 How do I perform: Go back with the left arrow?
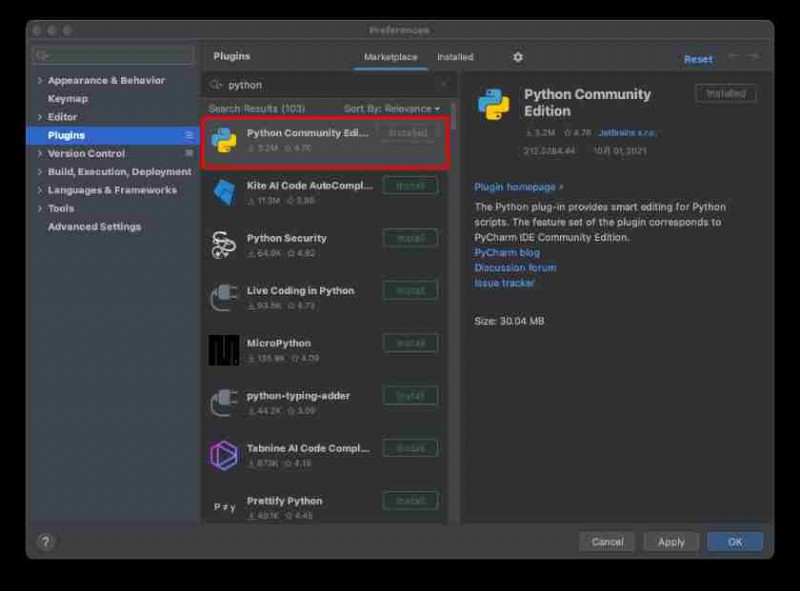(733, 56)
